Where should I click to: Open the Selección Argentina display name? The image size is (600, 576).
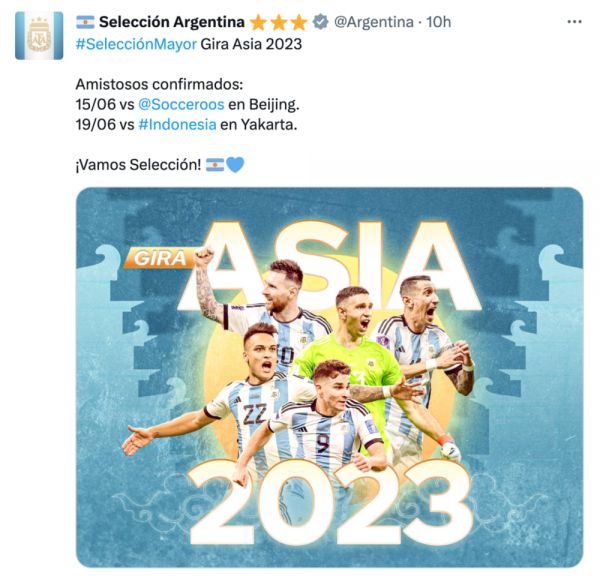pos(172,22)
